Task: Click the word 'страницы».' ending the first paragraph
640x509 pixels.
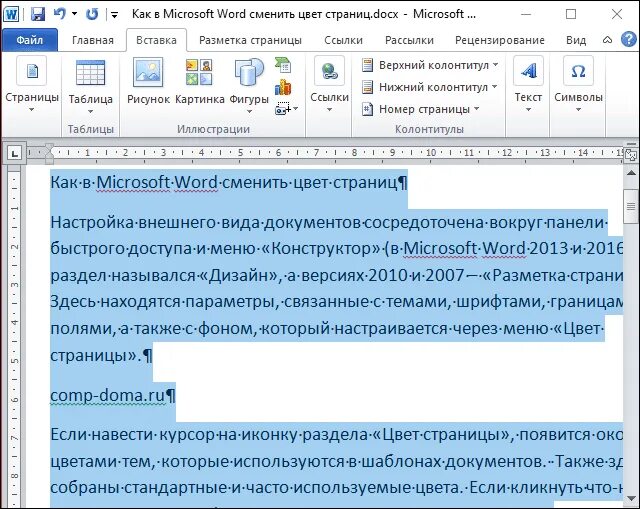Action: point(96,355)
